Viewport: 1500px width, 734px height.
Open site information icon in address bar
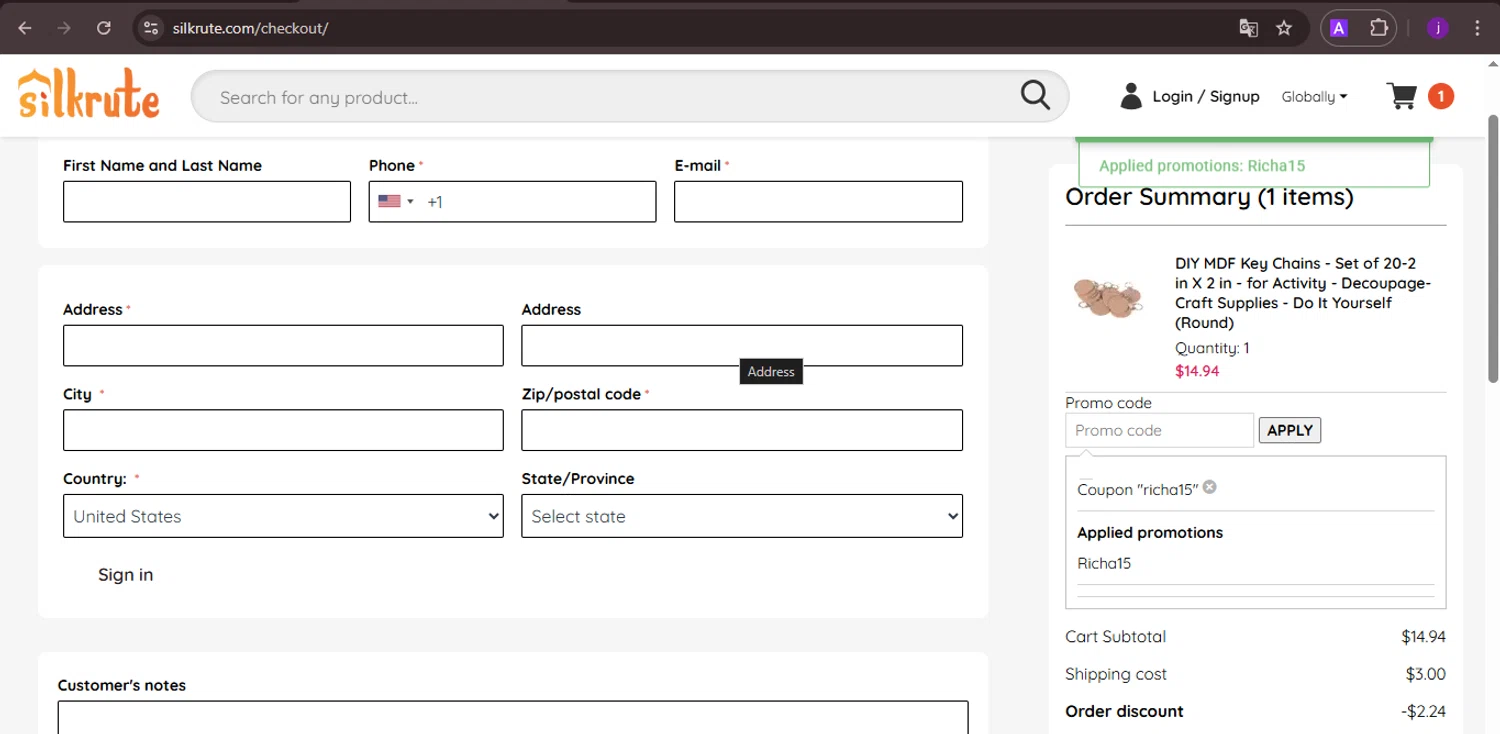point(151,28)
